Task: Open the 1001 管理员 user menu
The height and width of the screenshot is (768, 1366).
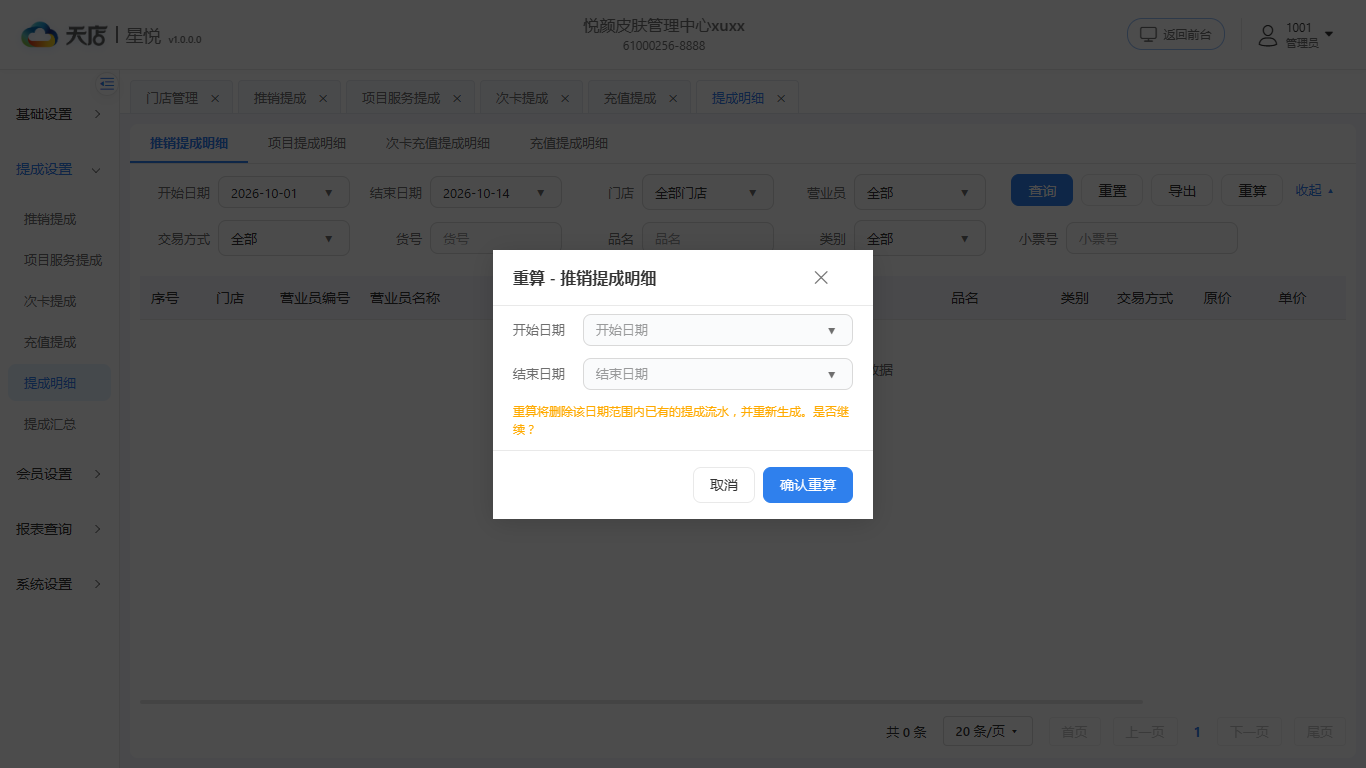Action: [1296, 35]
